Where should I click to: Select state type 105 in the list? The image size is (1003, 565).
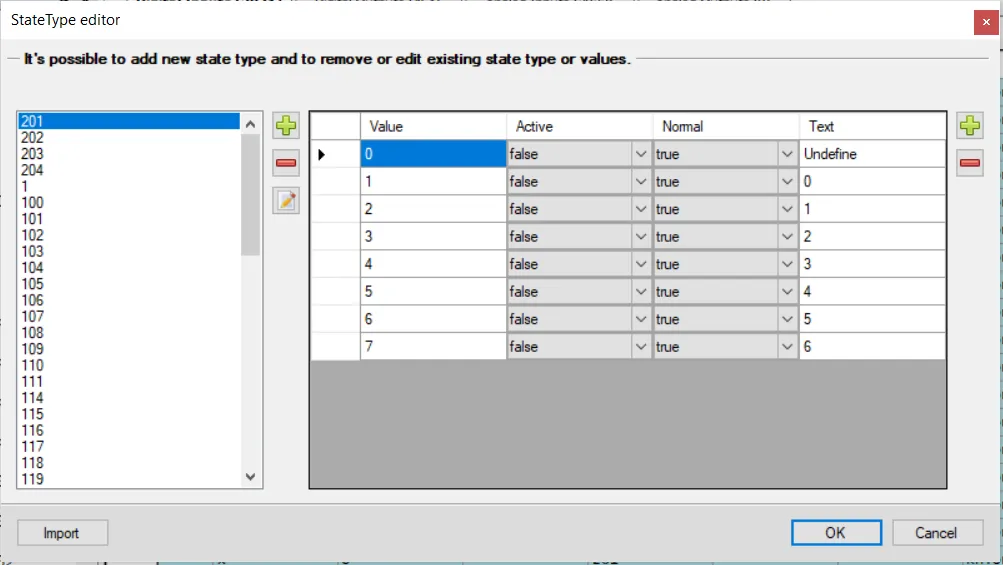[x=129, y=284]
